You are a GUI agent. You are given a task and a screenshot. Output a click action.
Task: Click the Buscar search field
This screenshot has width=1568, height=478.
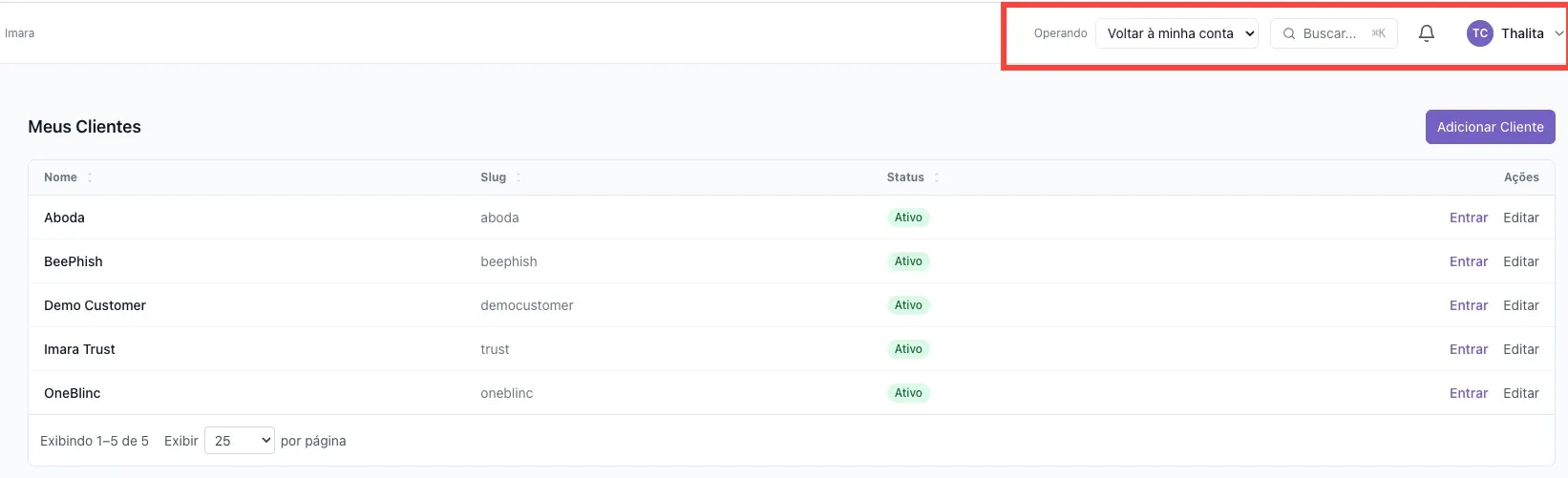click(1334, 33)
